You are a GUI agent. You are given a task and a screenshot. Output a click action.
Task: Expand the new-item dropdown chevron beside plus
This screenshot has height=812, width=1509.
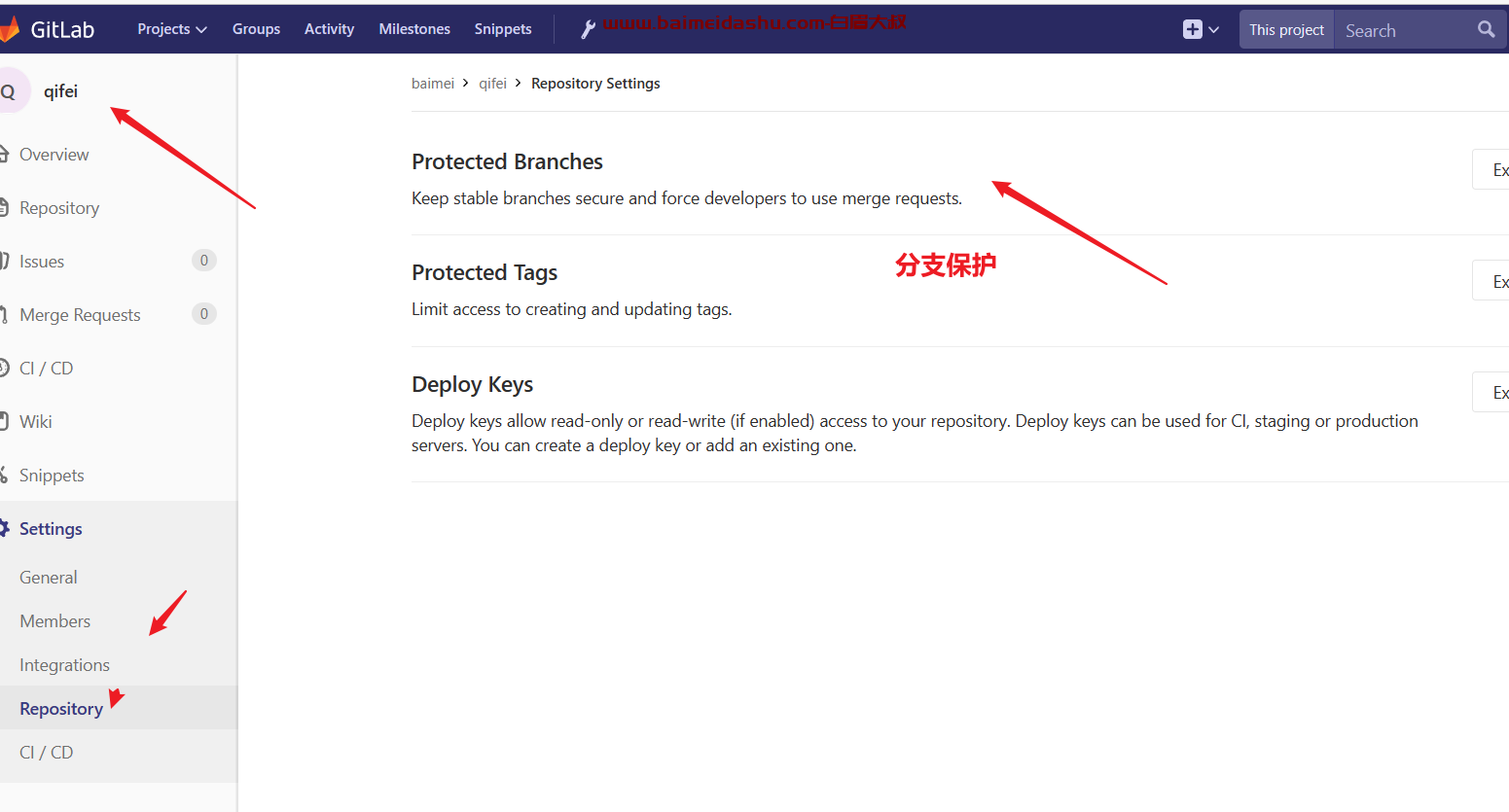(x=1213, y=30)
